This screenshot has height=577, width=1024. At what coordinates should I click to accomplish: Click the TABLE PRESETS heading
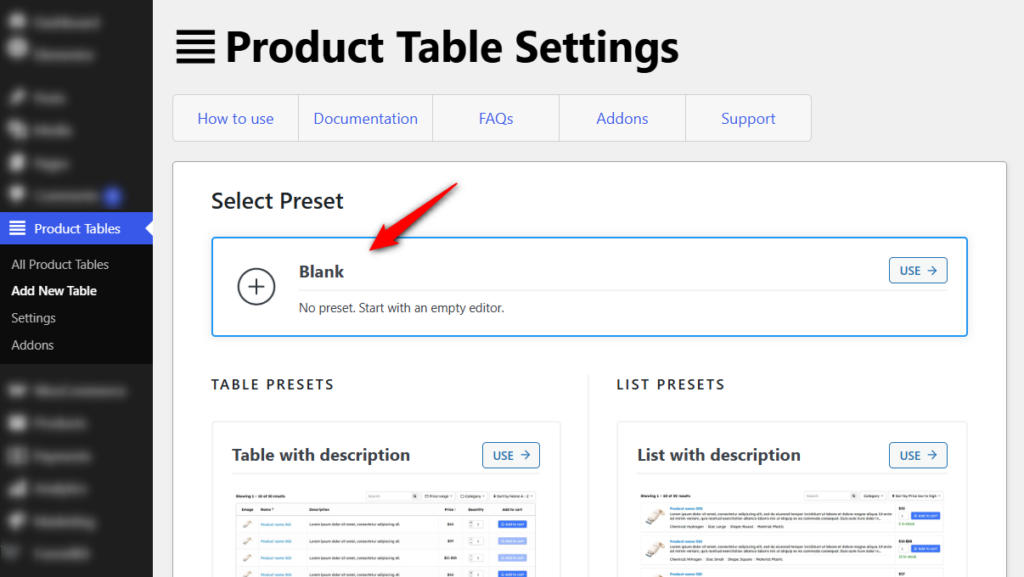[x=272, y=384]
